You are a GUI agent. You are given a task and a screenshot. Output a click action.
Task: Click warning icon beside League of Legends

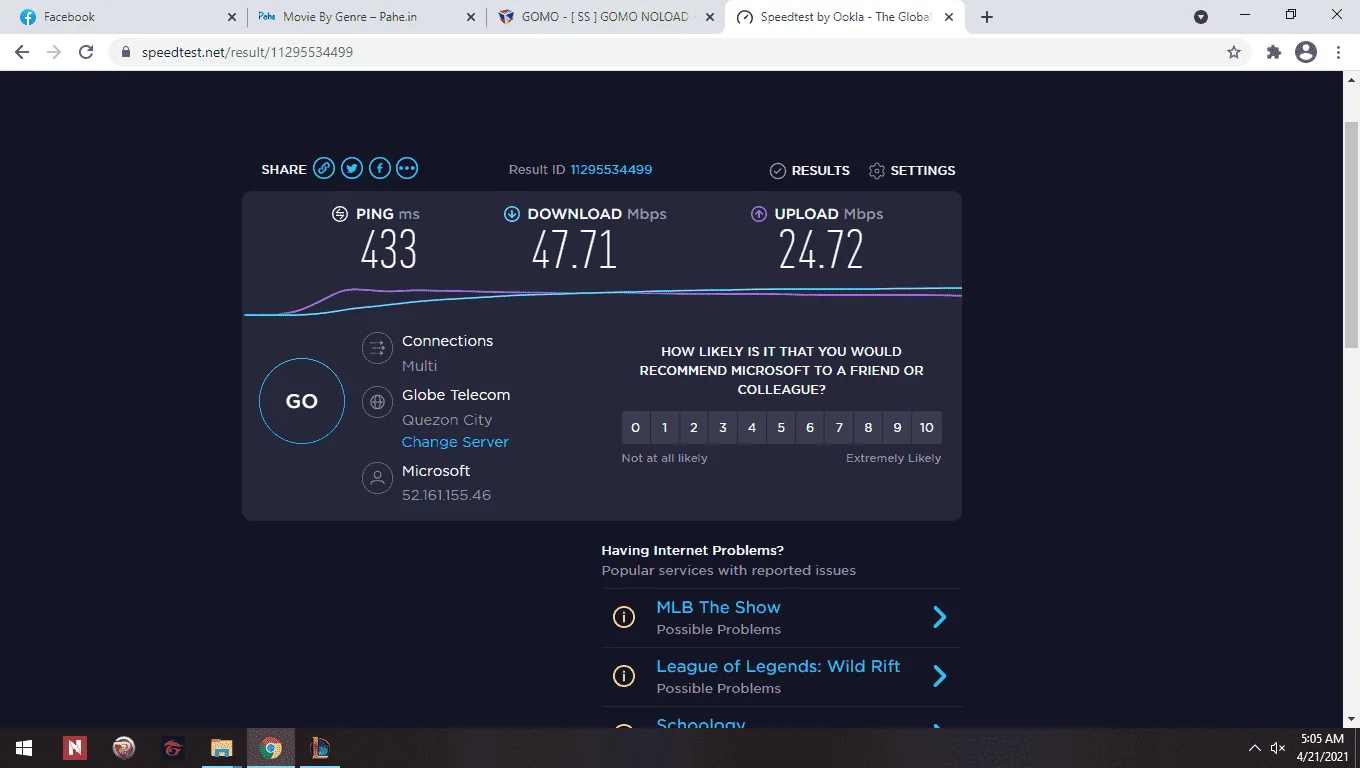click(x=624, y=676)
